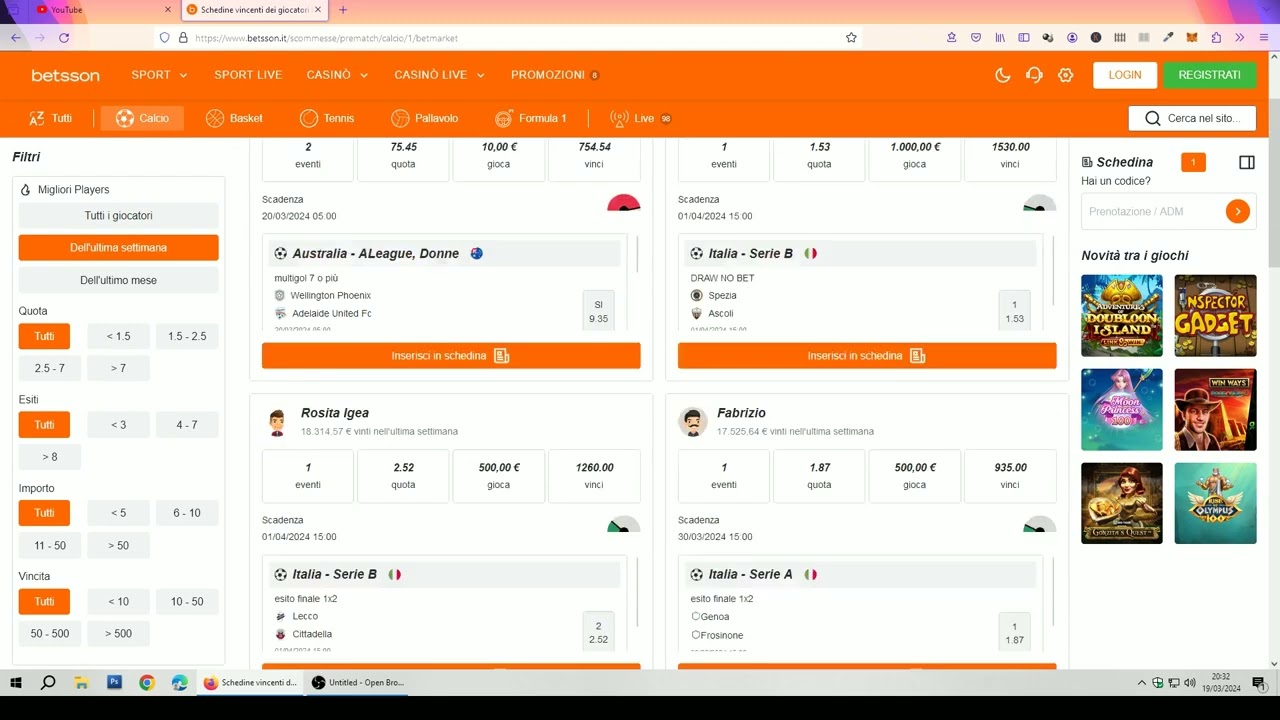Select Esiti filter 4 - 7
Screen dimensions: 1280x720
coord(187,425)
